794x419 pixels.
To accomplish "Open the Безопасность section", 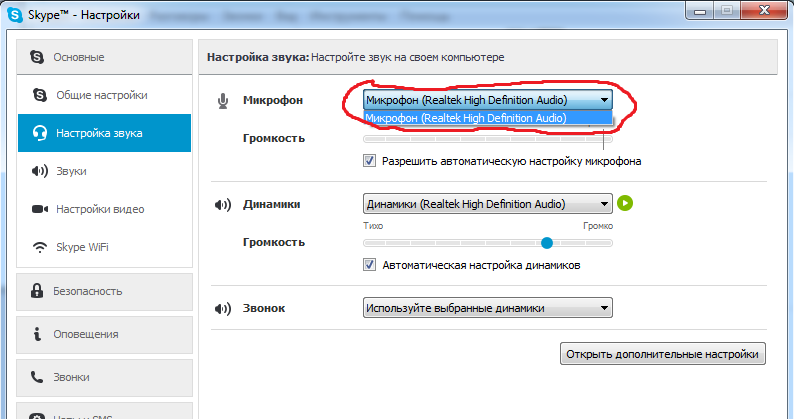I will coord(104,291).
